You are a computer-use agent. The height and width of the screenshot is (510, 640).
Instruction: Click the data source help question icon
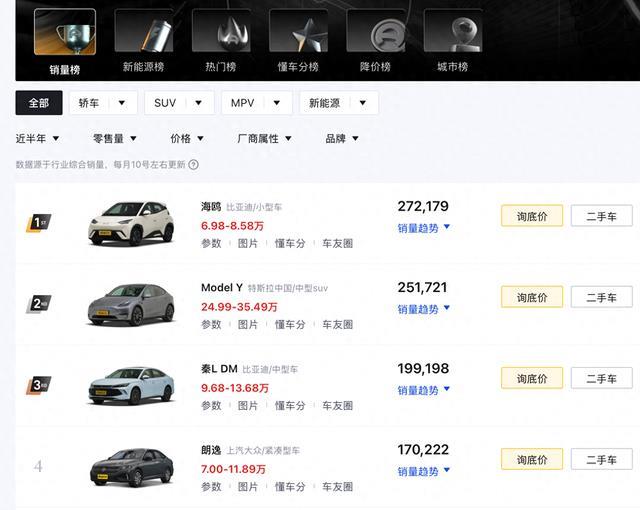[x=193, y=165]
